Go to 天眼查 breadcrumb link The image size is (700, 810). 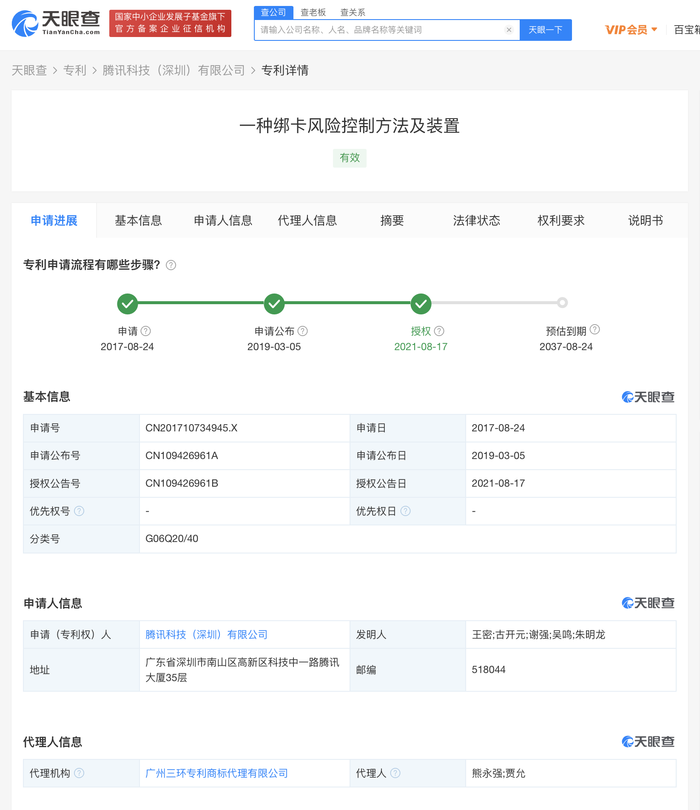(x=29, y=70)
